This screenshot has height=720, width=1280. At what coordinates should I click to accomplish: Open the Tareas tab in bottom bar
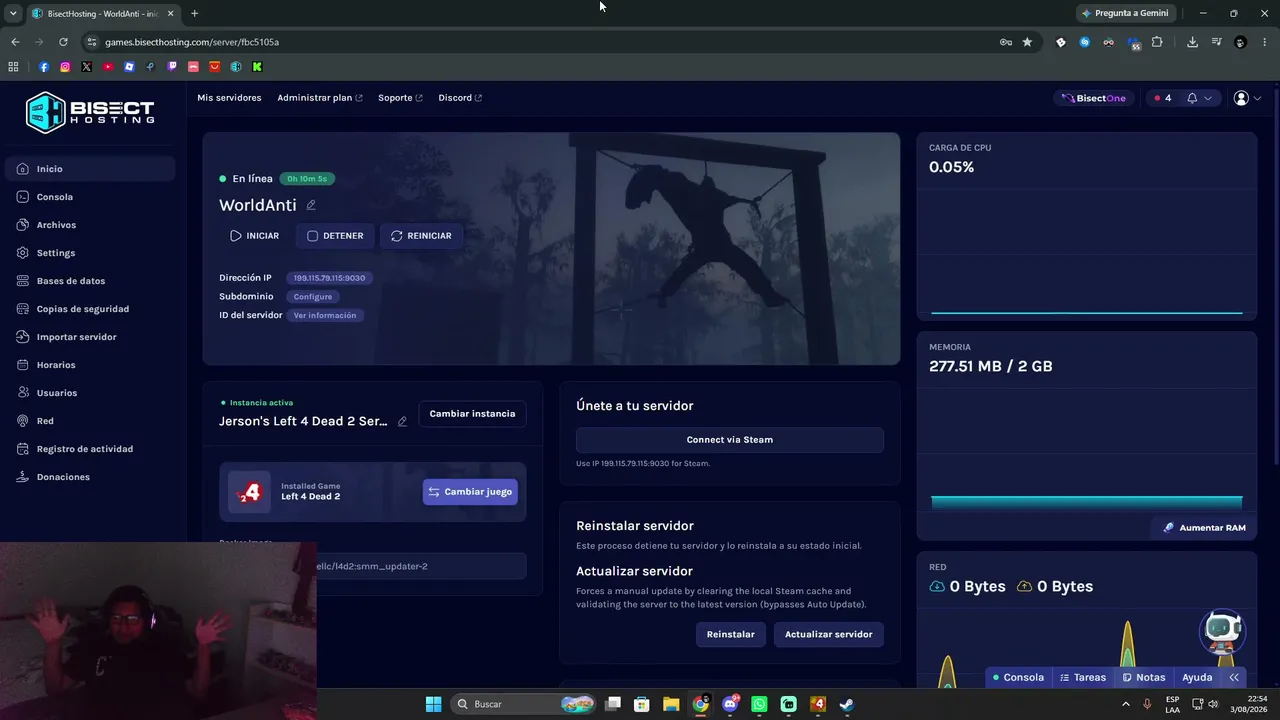coord(1083,678)
